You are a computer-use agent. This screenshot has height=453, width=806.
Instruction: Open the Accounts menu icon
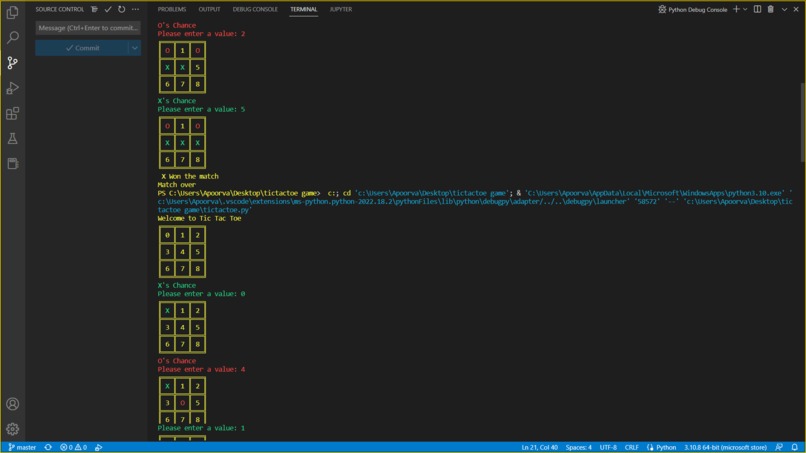click(x=12, y=404)
